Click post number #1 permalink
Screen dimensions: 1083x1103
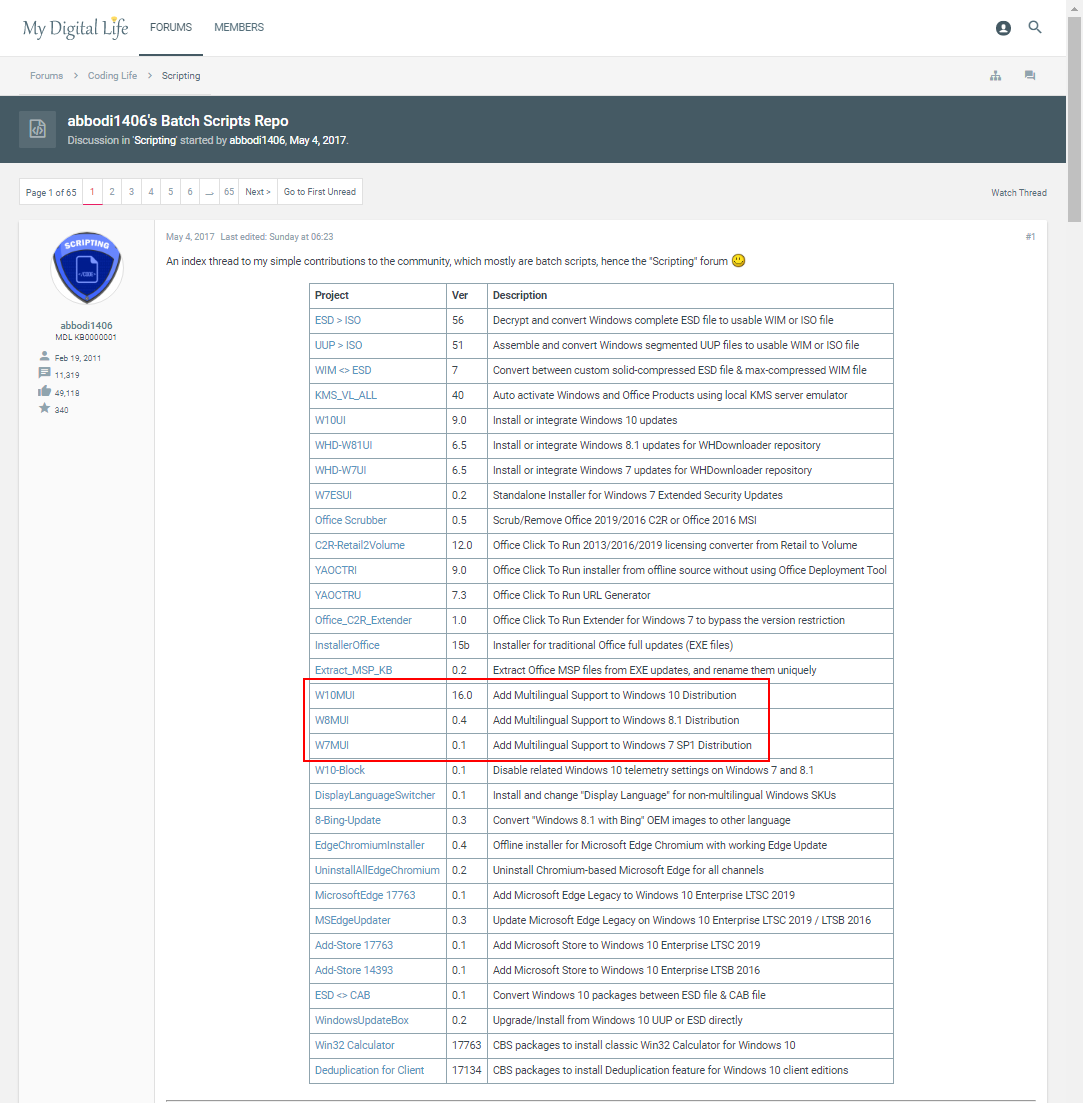click(x=1030, y=236)
